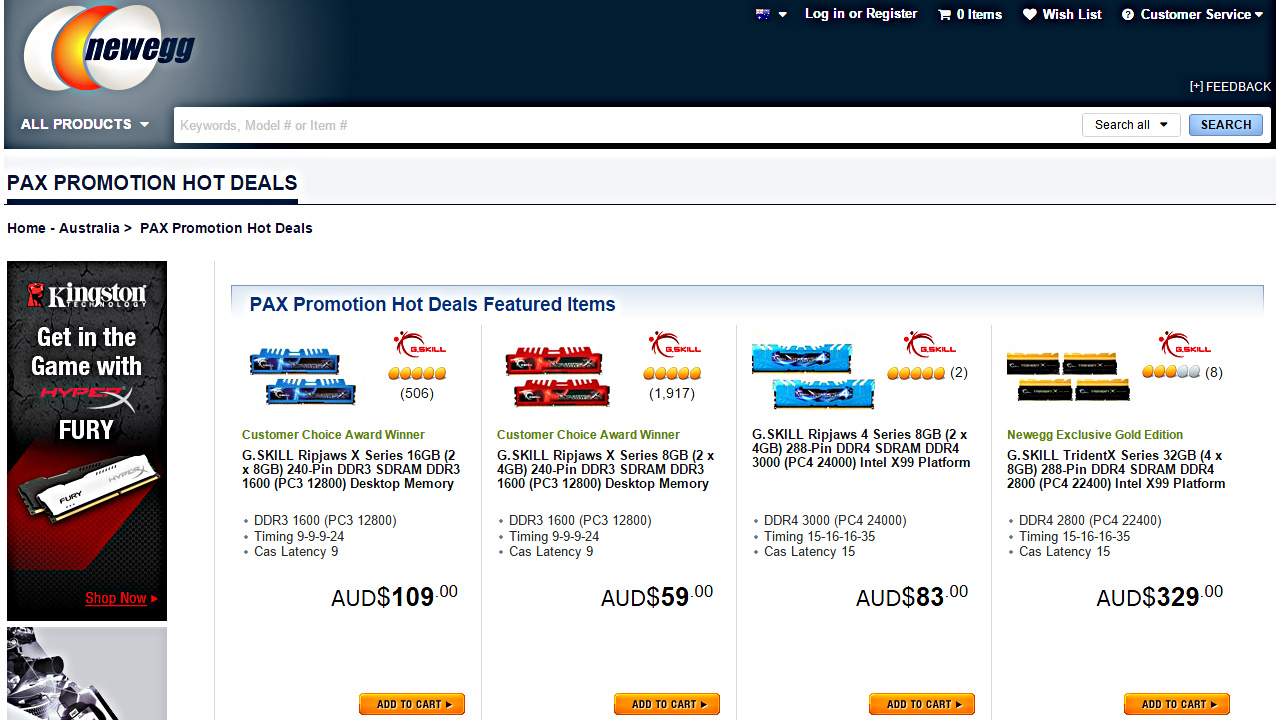
Task: Go to Home - Australia breadcrumb
Action: tap(63, 228)
